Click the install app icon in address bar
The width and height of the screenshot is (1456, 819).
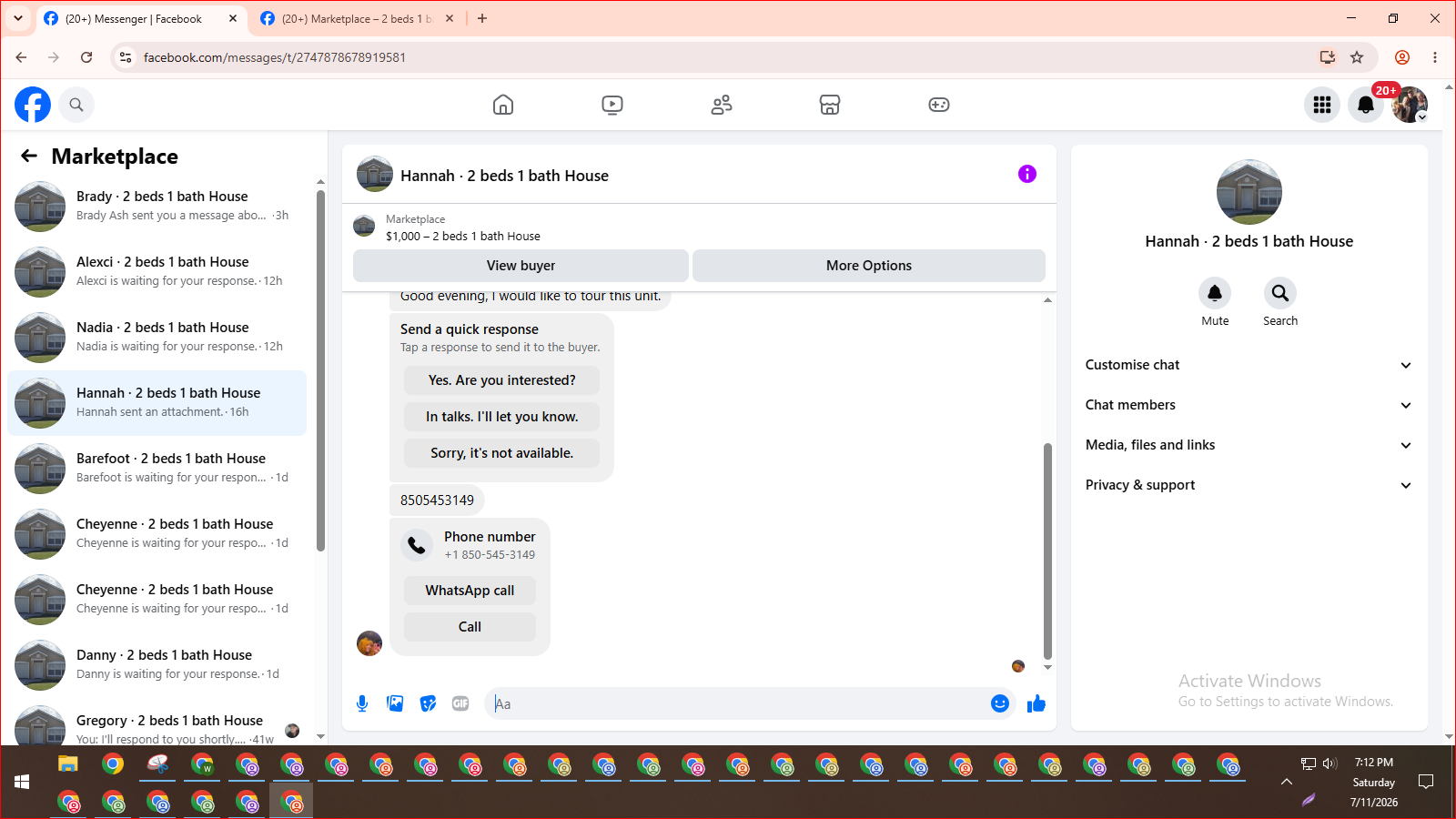pyautogui.click(x=1328, y=57)
